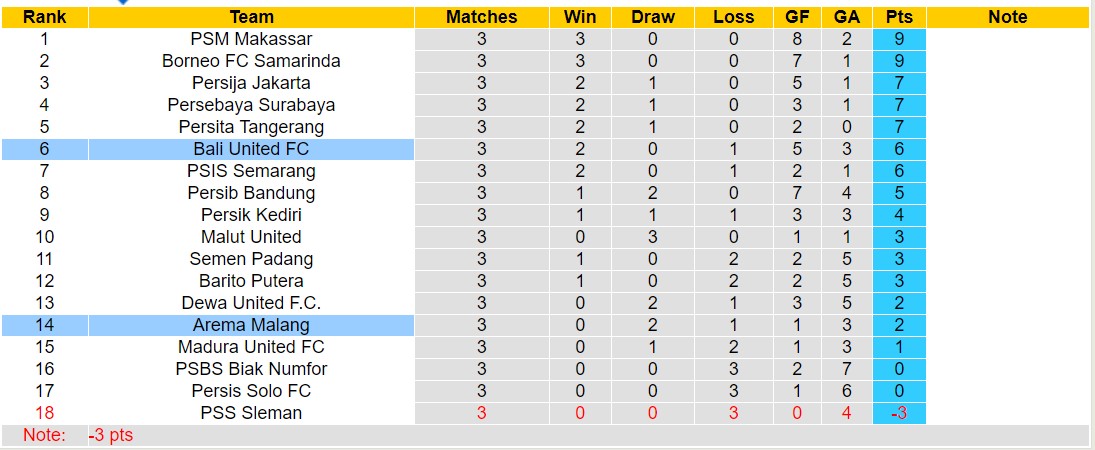Select the Malut United team entry
1095x450 pixels.
(251, 237)
